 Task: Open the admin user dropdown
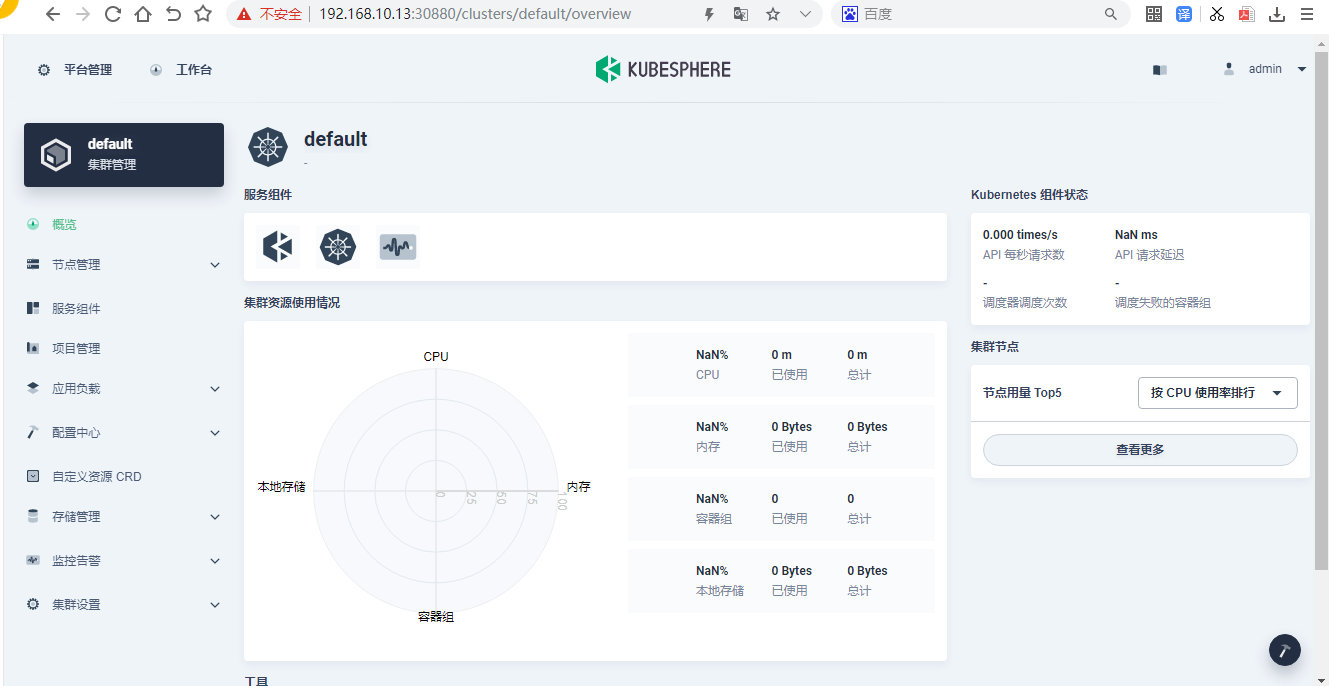tap(1265, 69)
